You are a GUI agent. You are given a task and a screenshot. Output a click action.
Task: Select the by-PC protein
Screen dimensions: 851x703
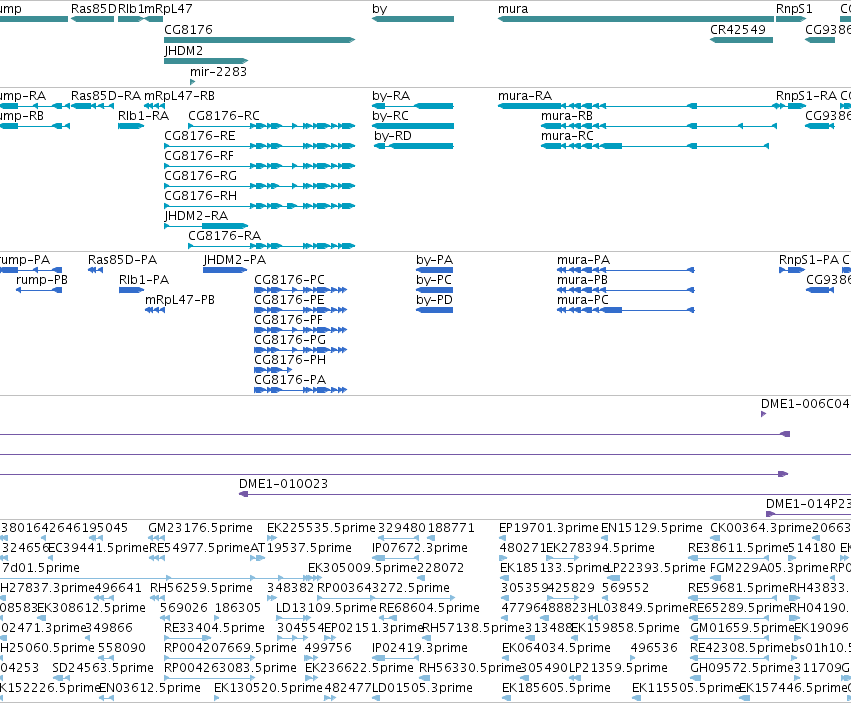434,290
